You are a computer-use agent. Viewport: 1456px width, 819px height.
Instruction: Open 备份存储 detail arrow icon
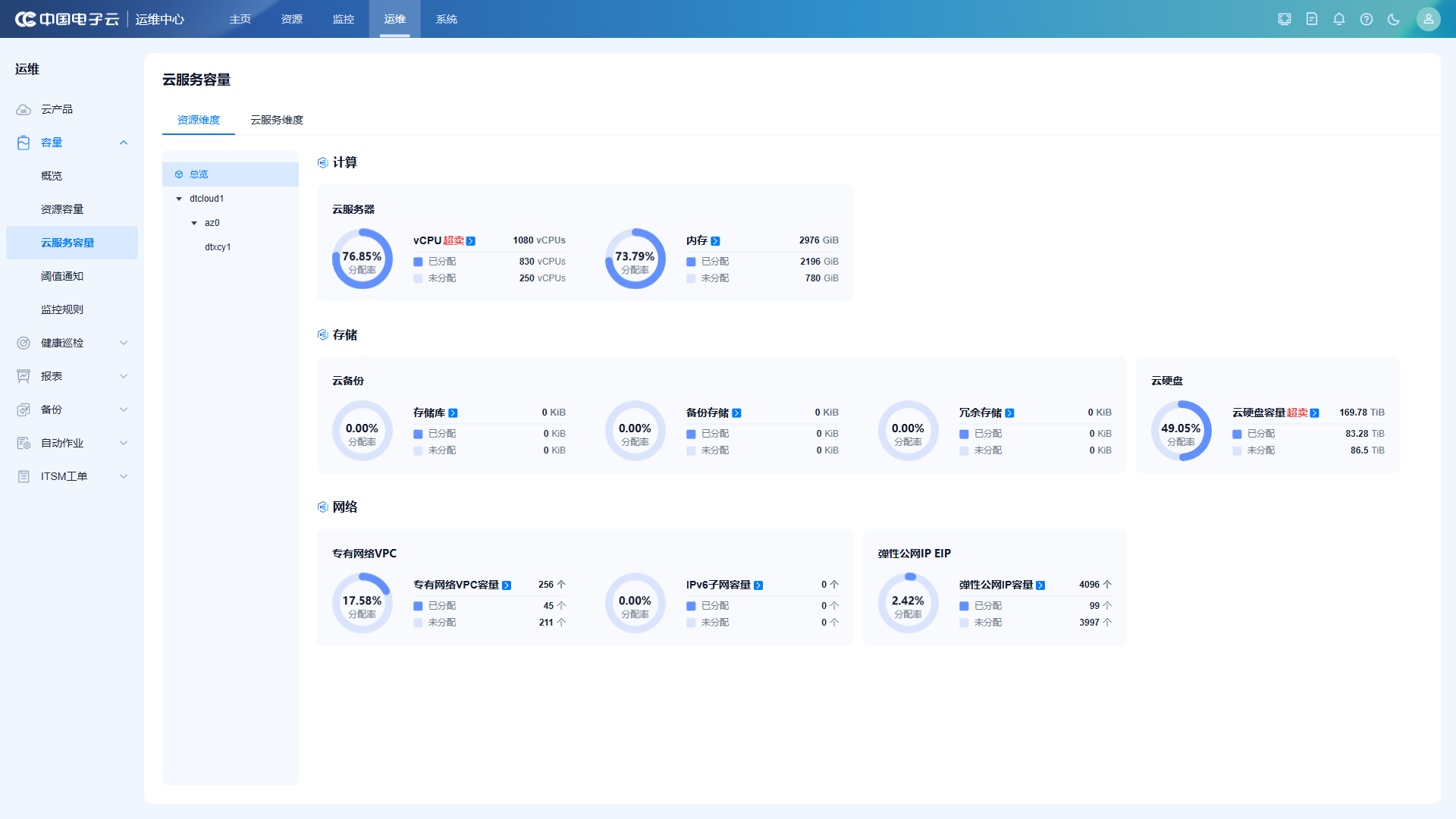tap(736, 413)
